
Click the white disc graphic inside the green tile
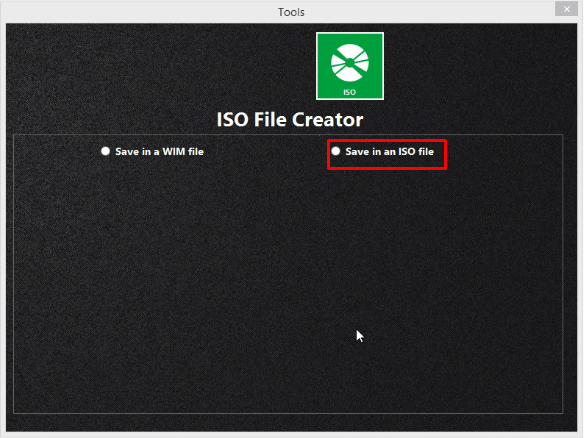tap(350, 63)
